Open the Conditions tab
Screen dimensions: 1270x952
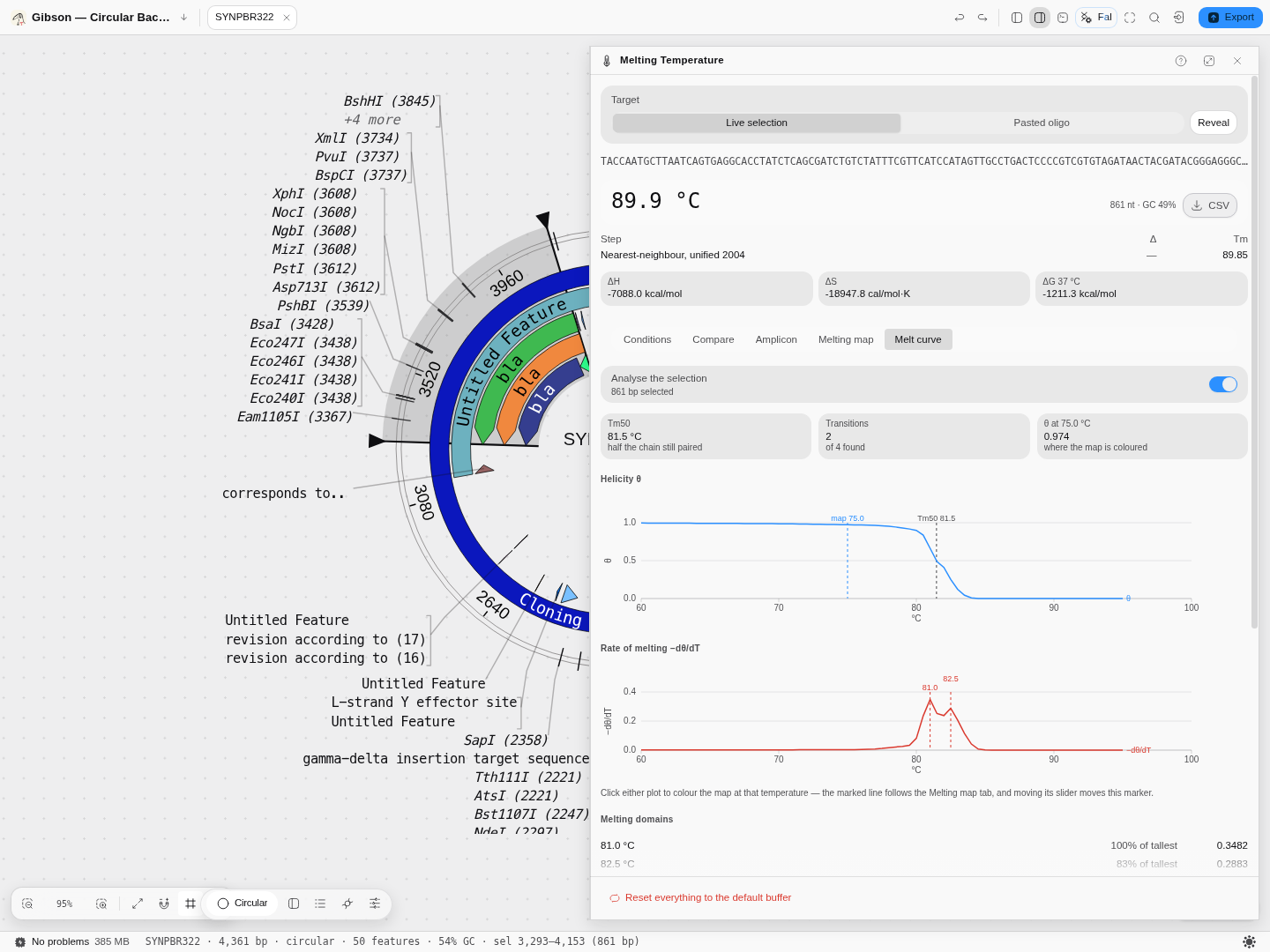[647, 339]
